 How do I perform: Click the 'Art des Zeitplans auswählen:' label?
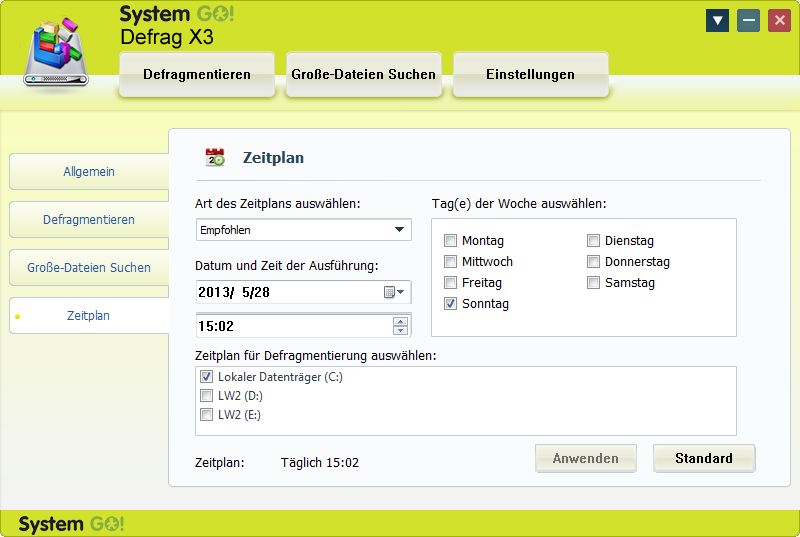[278, 203]
